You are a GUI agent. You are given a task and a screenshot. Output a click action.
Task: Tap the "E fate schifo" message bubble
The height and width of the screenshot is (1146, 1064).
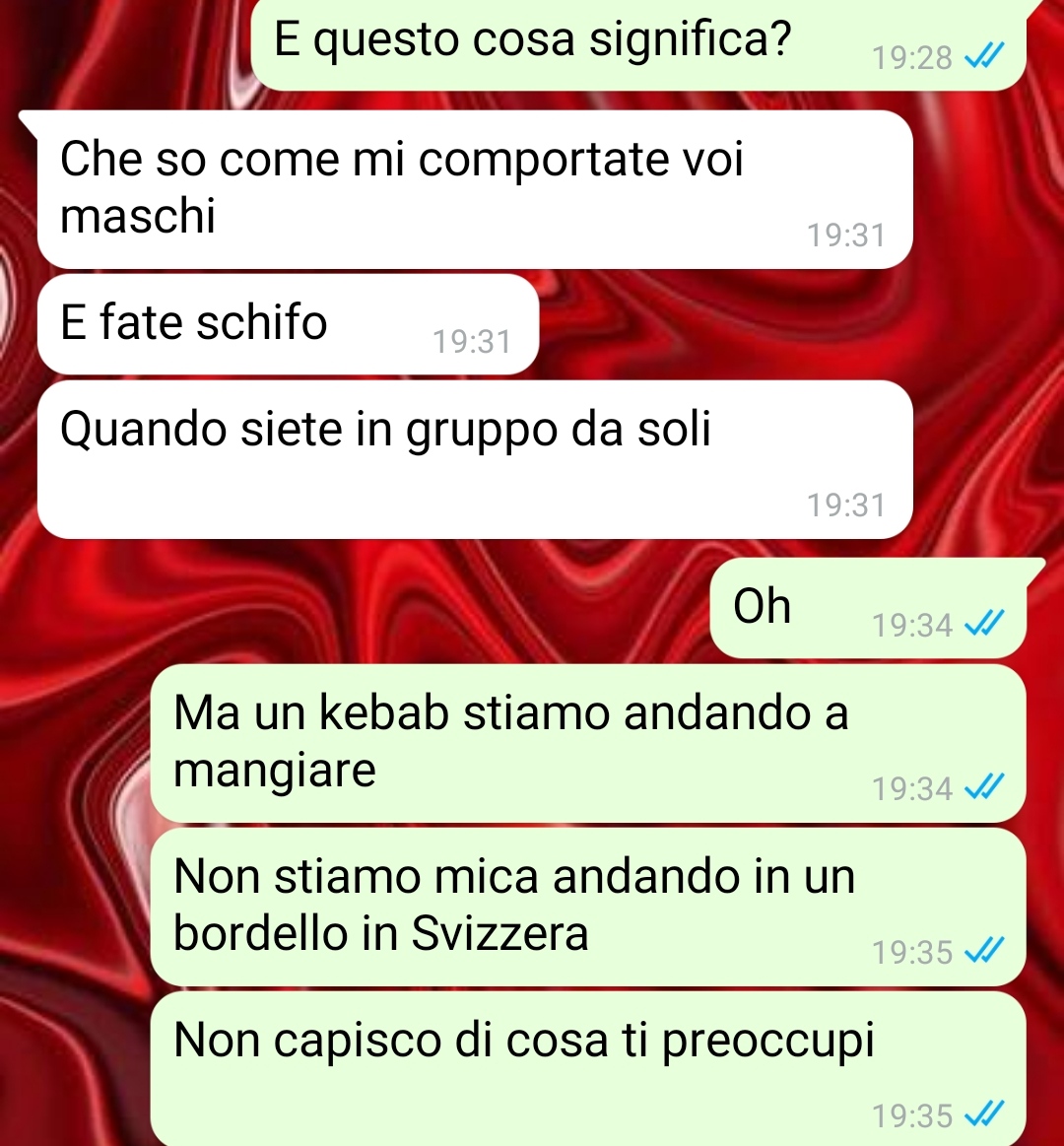coord(288,324)
